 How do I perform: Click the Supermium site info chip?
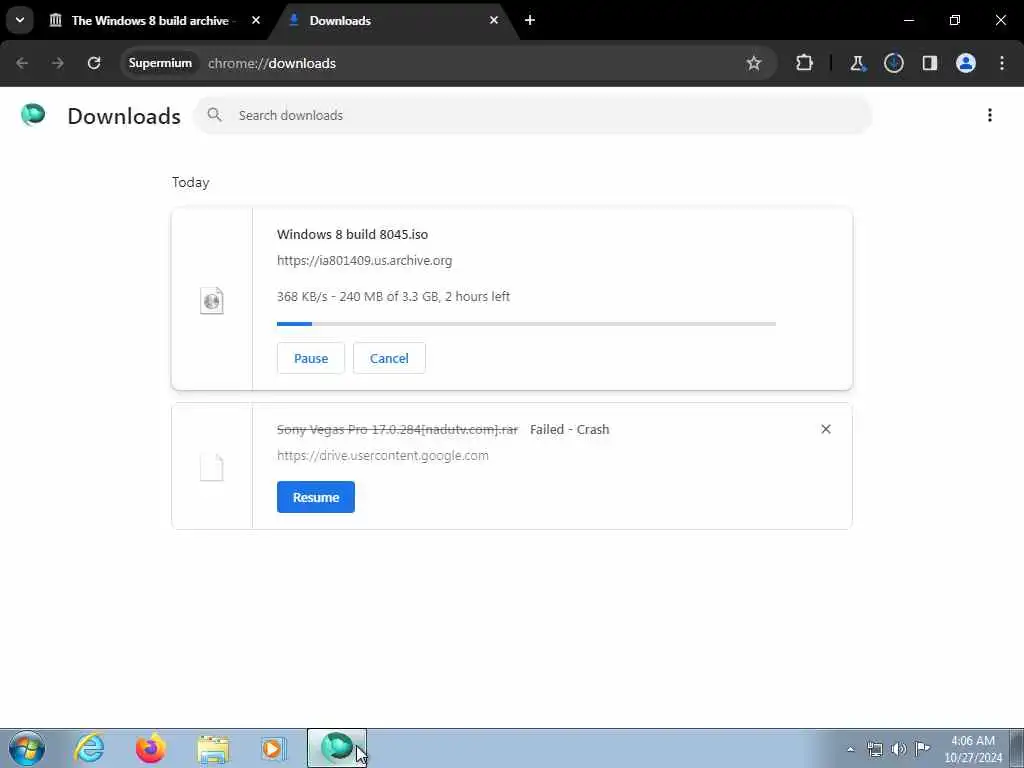(160, 63)
